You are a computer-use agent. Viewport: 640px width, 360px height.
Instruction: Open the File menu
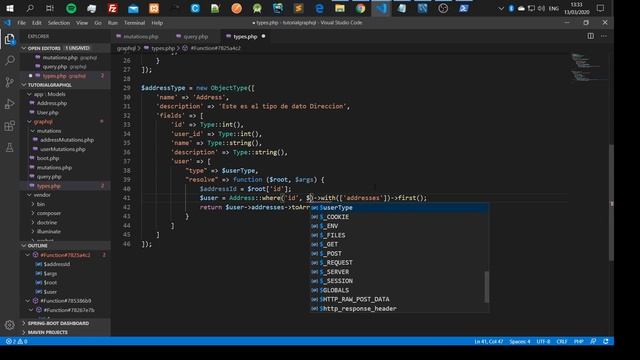coord(22,23)
